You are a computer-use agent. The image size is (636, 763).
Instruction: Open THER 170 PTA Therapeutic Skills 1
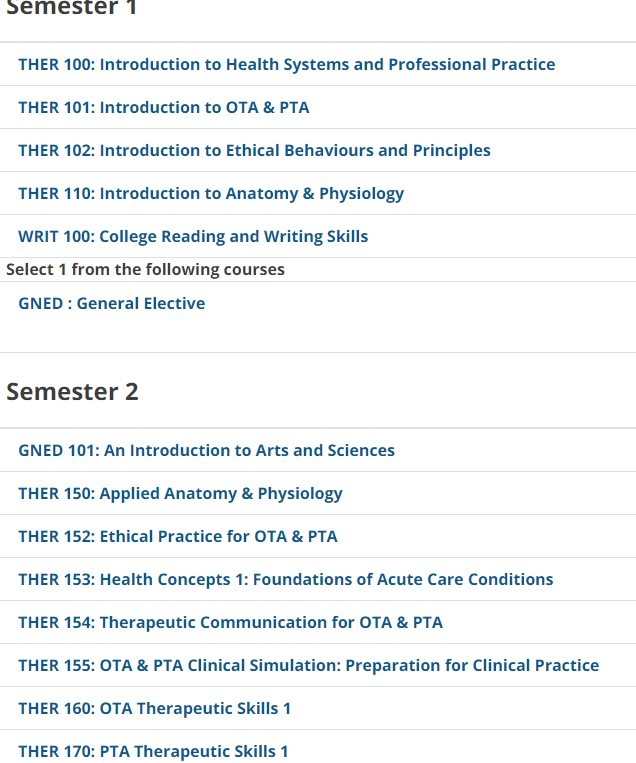[153, 751]
